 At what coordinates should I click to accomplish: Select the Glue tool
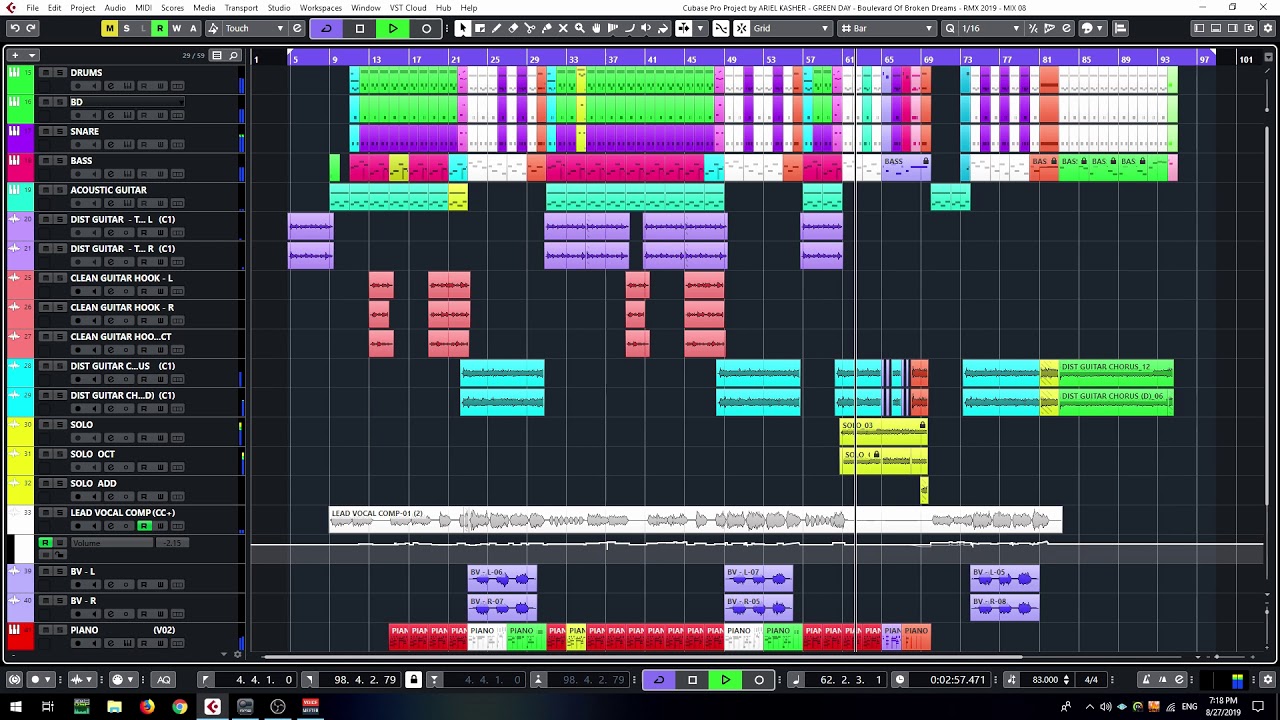click(546, 28)
